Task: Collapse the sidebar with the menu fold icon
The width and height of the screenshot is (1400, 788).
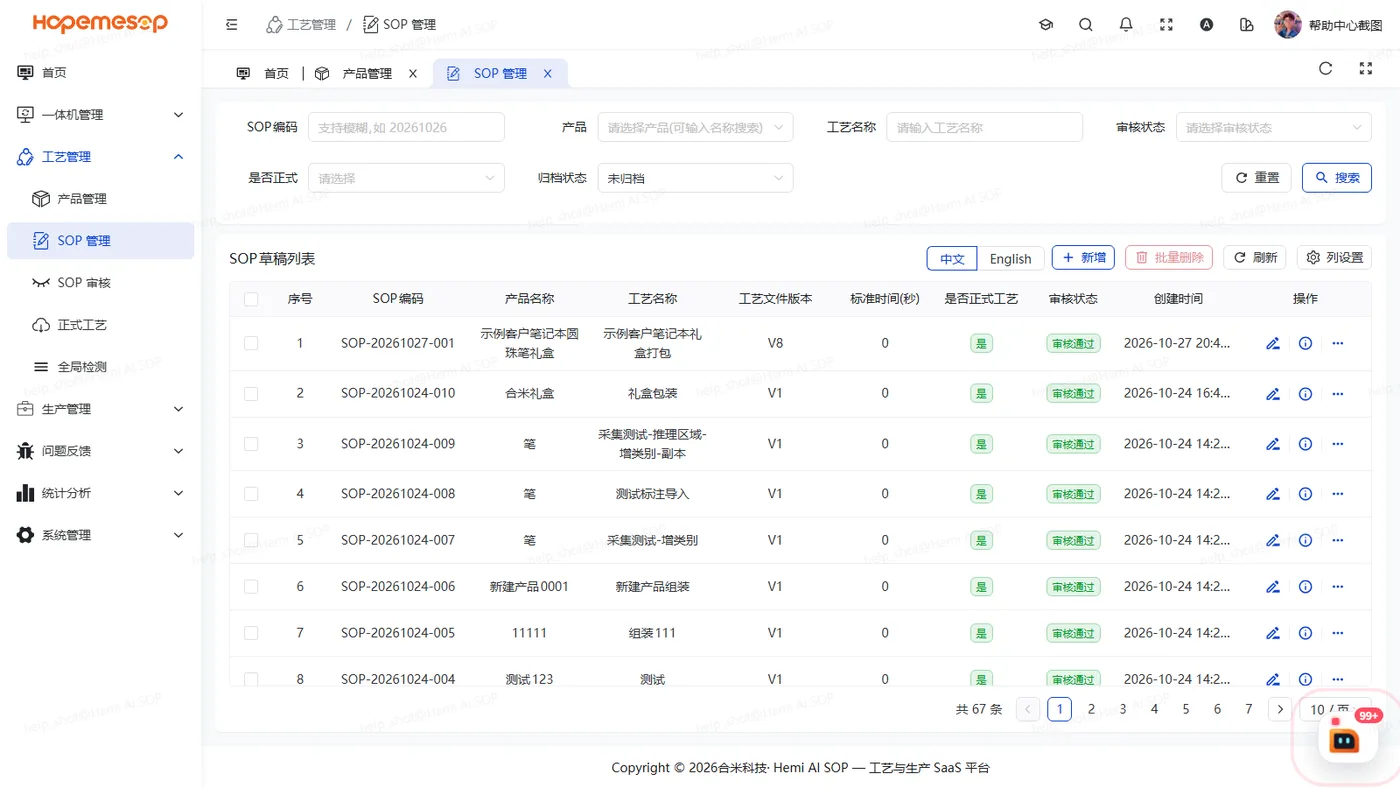Action: tap(232, 25)
